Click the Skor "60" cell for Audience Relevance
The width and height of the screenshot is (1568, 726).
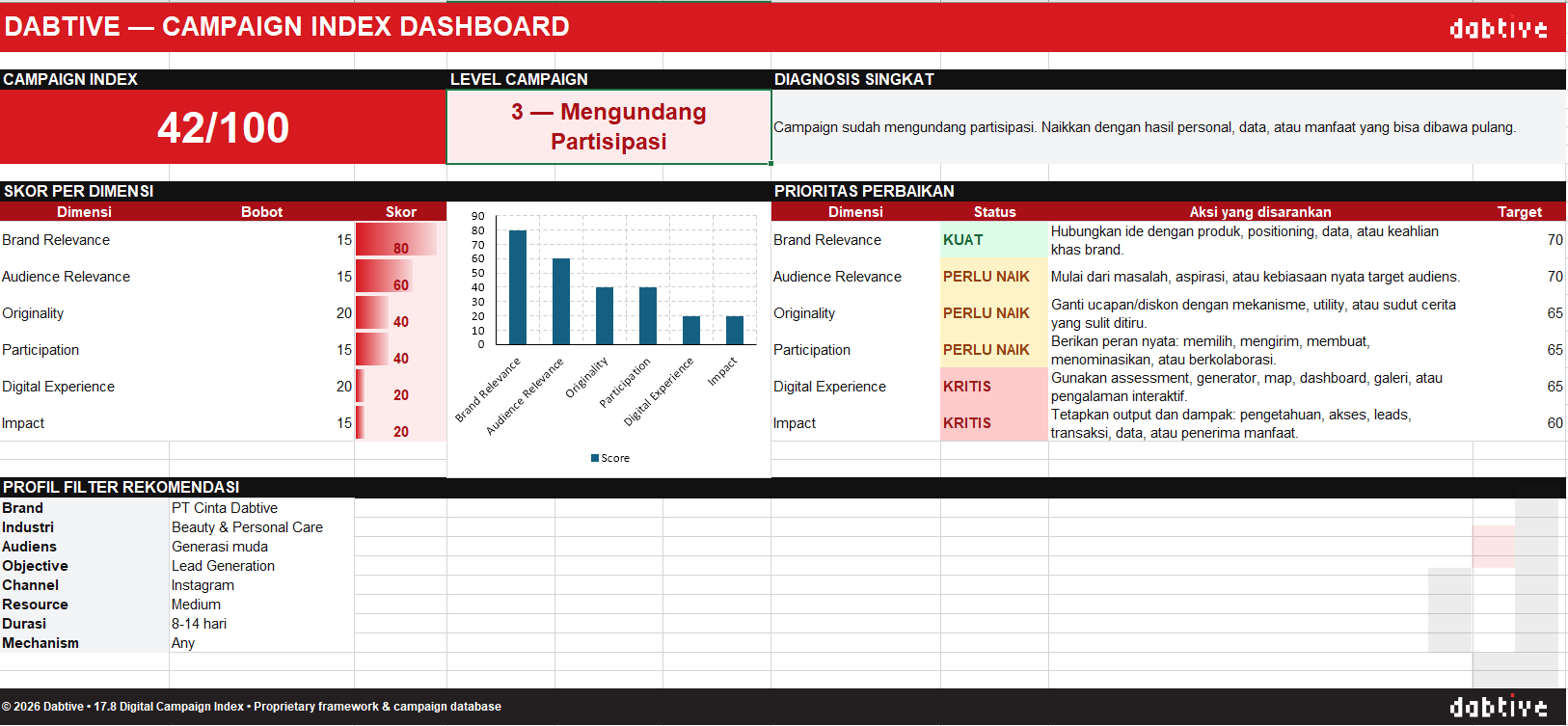pyautogui.click(x=400, y=277)
